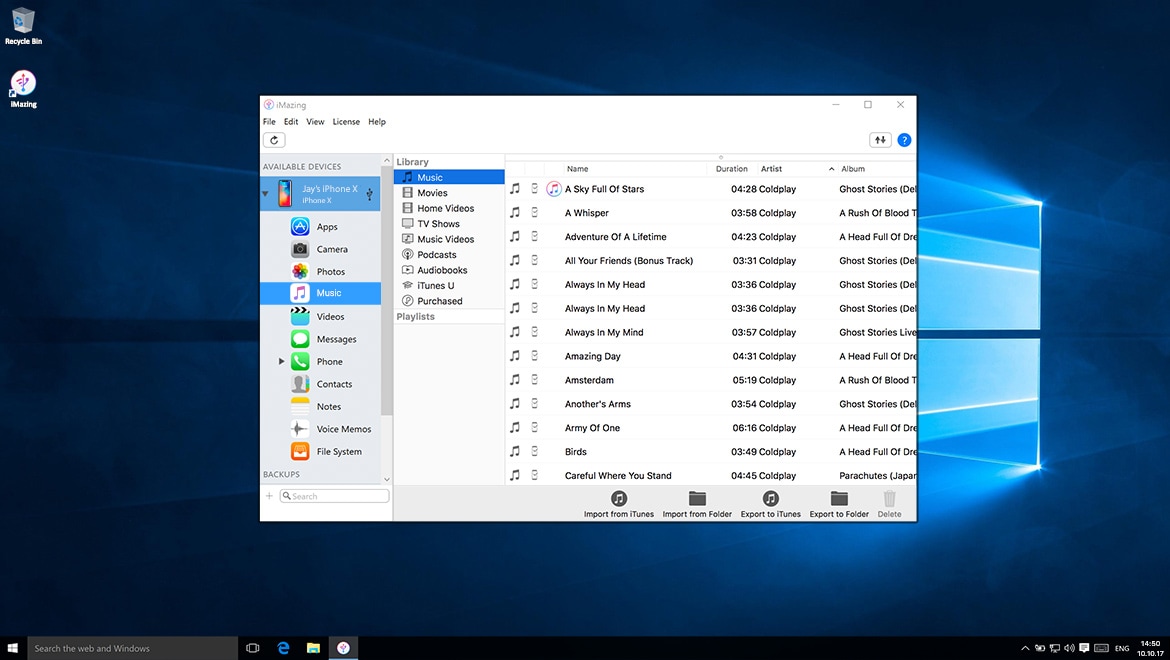Select the iMazing icon in the taskbar

tap(343, 648)
